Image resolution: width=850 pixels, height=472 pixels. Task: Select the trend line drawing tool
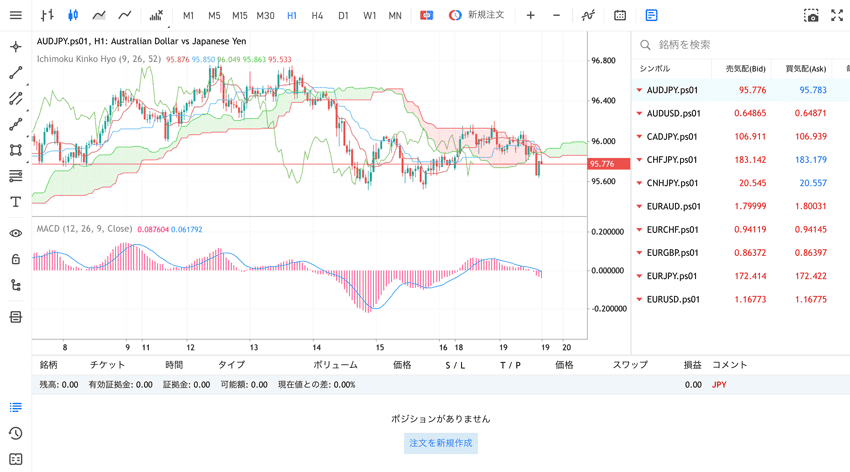(16, 73)
